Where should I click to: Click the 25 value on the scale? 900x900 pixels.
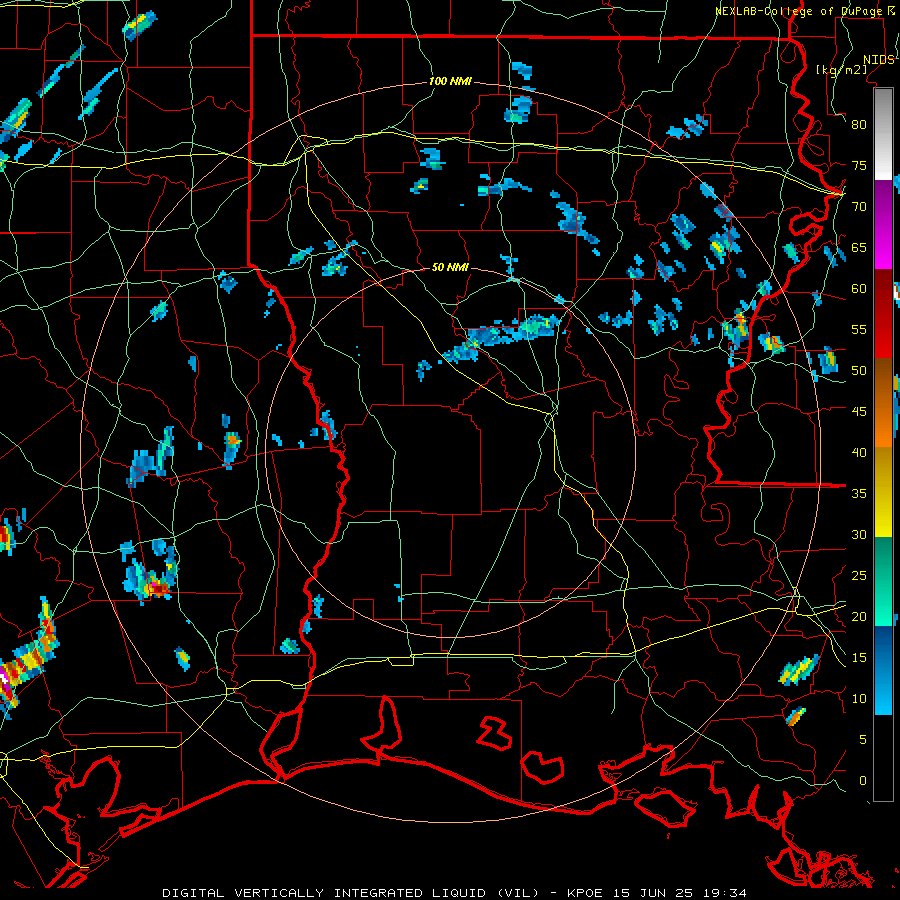tap(859, 576)
